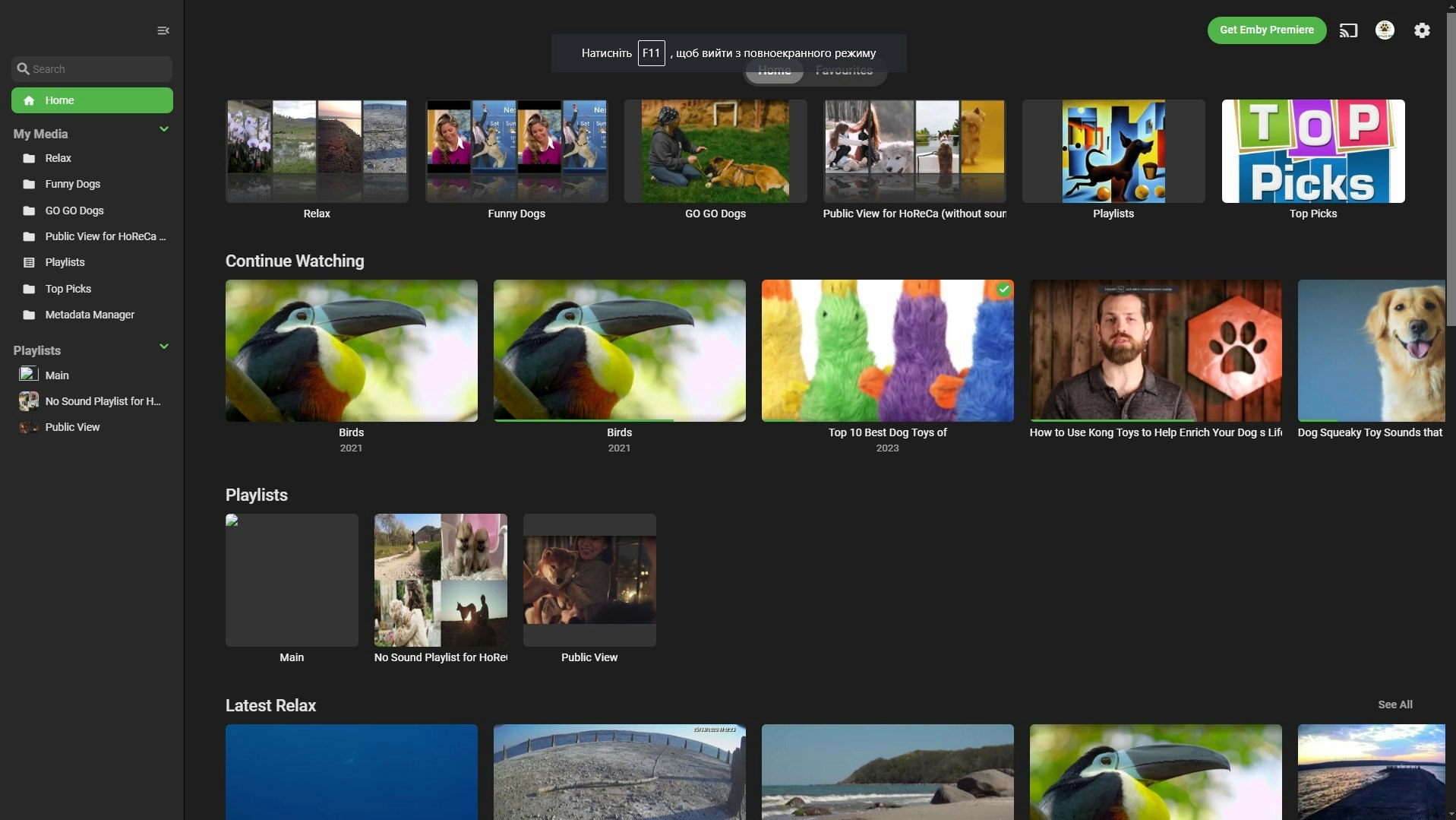Switch to the Home tab at top
Screen dimensions: 1456x820
click(774, 71)
